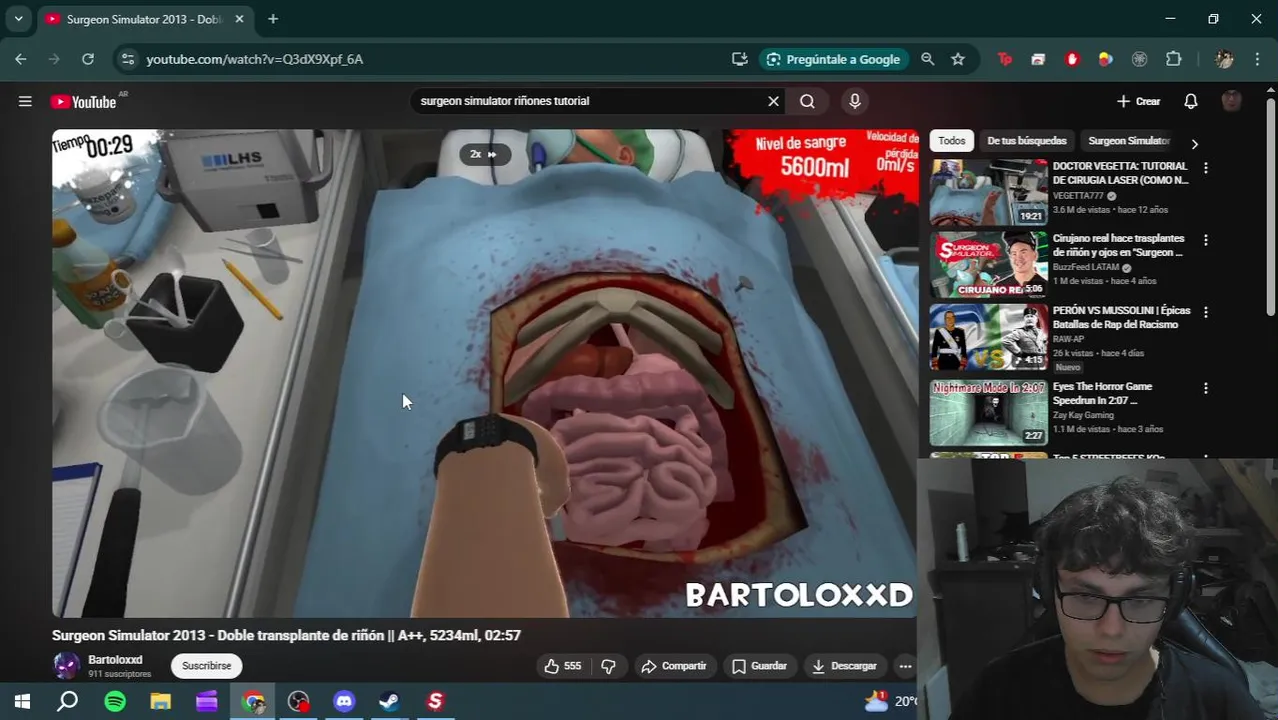Open the zoom level indicator icon
Screen dimensions: 1278x720
(x=928, y=59)
